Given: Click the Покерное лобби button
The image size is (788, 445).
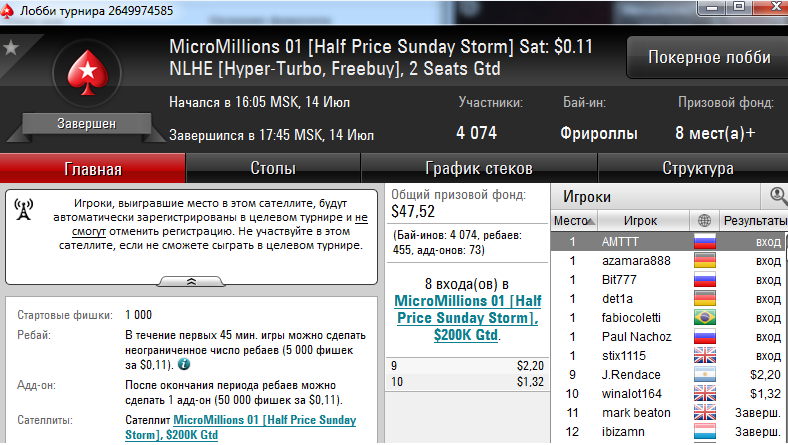Looking at the screenshot, I should 709,57.
